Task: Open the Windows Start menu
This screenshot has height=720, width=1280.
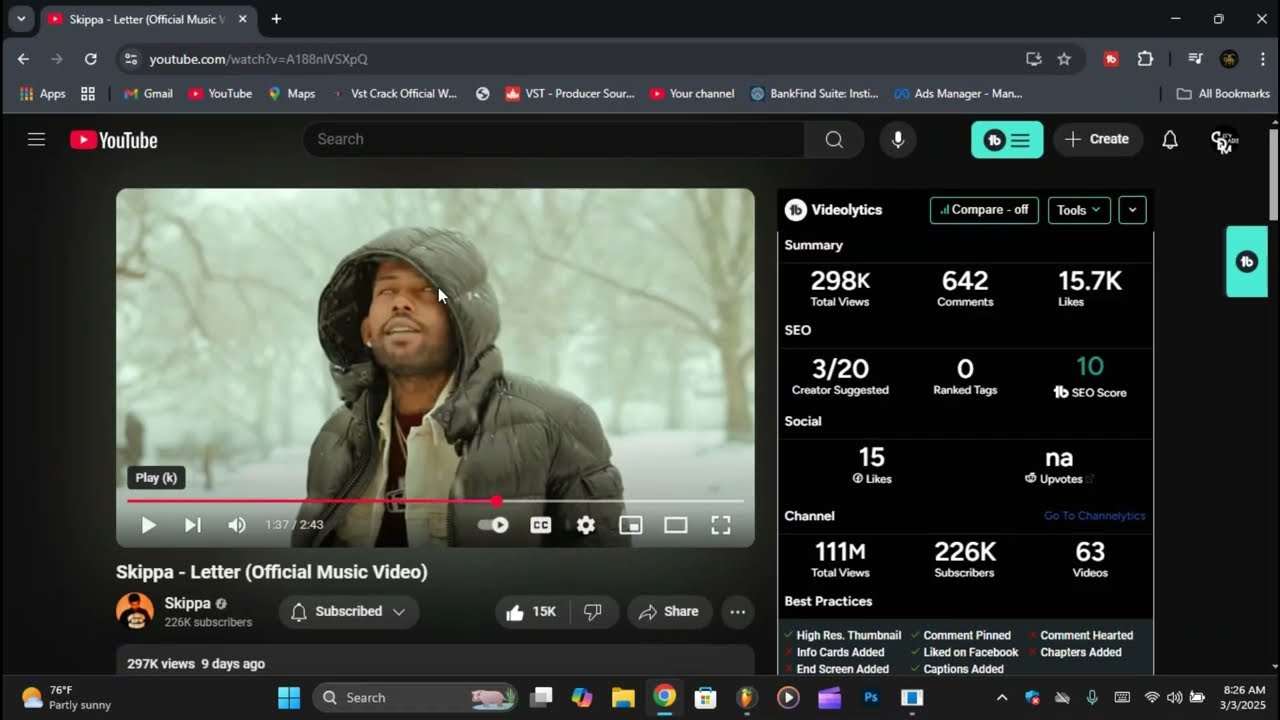Action: [289, 697]
